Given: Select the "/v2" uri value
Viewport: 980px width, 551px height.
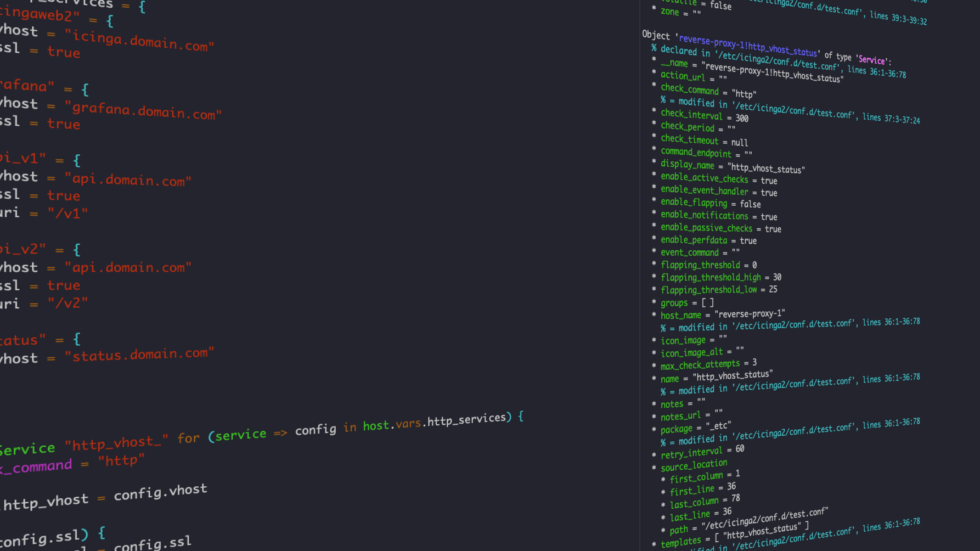Looking at the screenshot, I should point(68,303).
